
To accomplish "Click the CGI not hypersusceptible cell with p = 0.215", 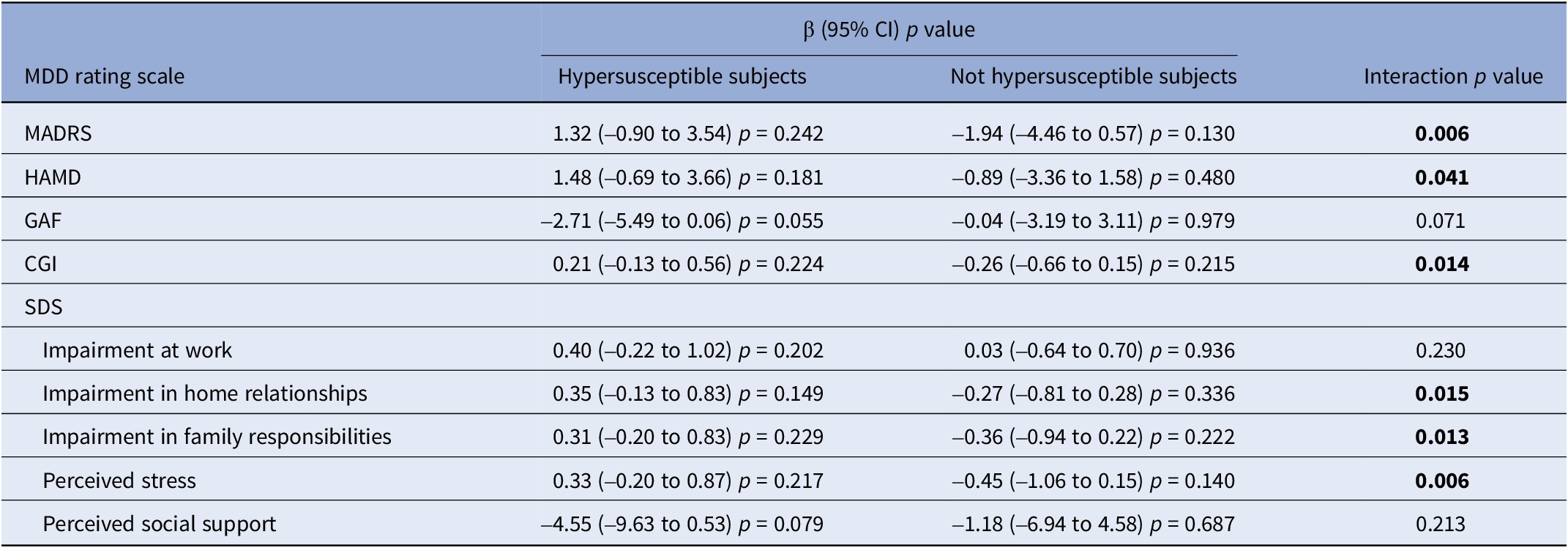I will [1093, 264].
